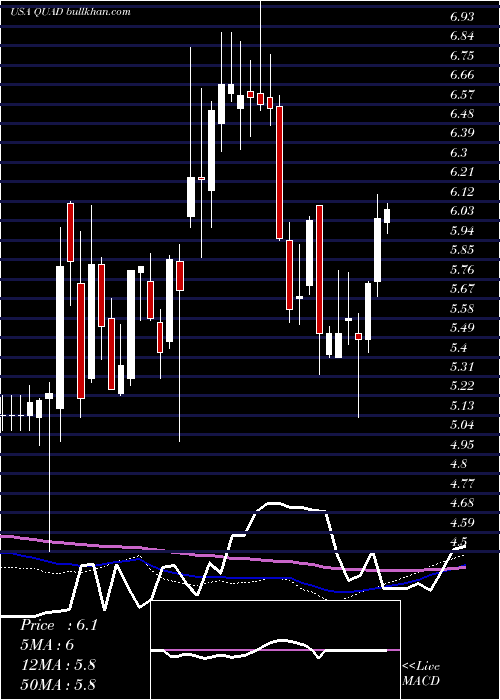The image size is (500, 700).
Task: Select the 6.75 price axis label
Action: tap(462, 56)
